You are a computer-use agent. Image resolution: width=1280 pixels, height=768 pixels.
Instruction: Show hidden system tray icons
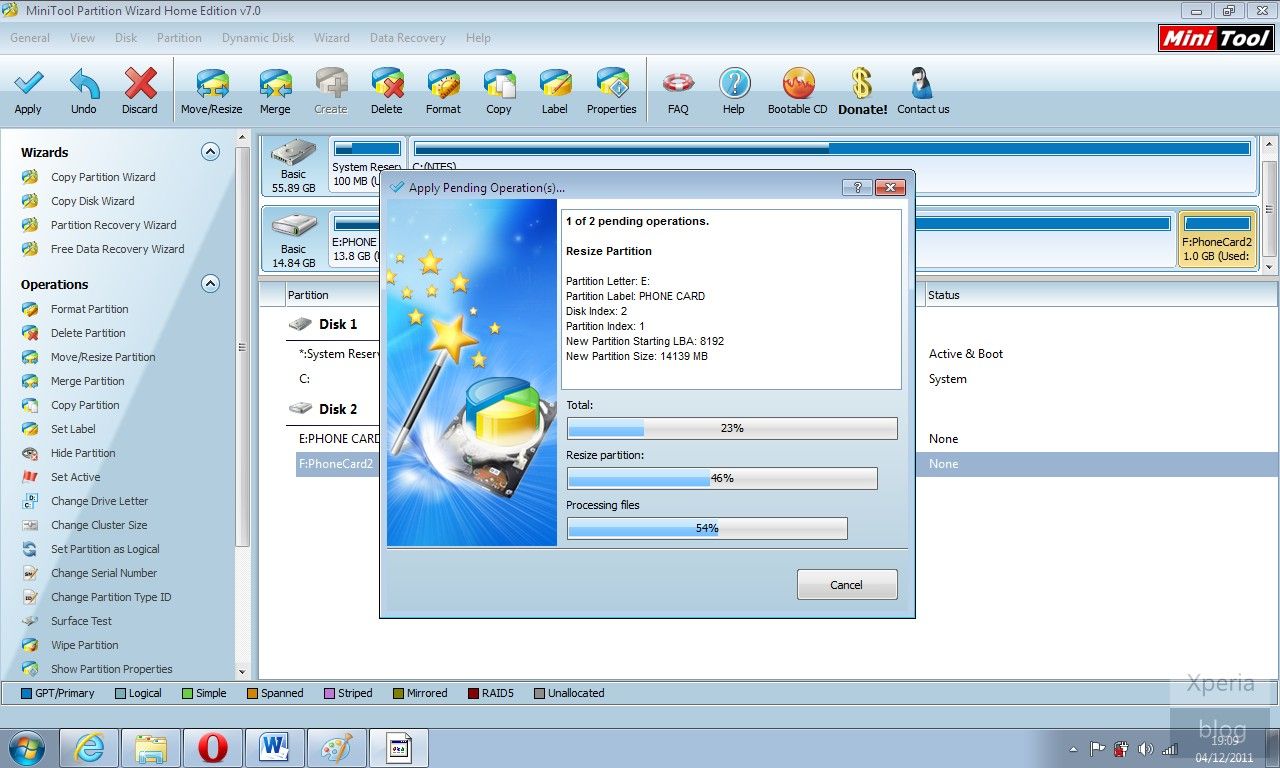click(x=1073, y=748)
